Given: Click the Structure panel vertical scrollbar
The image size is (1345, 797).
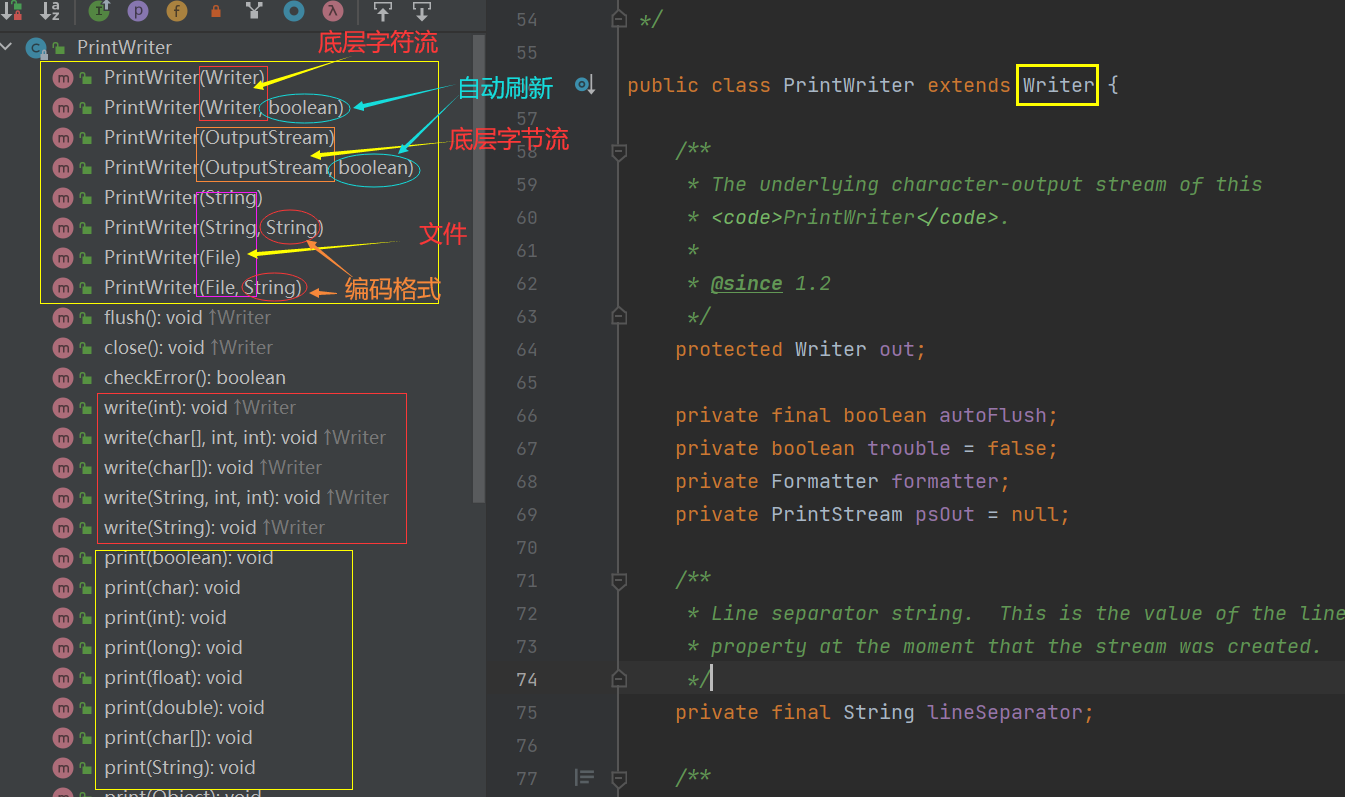Looking at the screenshot, I should 479,268.
